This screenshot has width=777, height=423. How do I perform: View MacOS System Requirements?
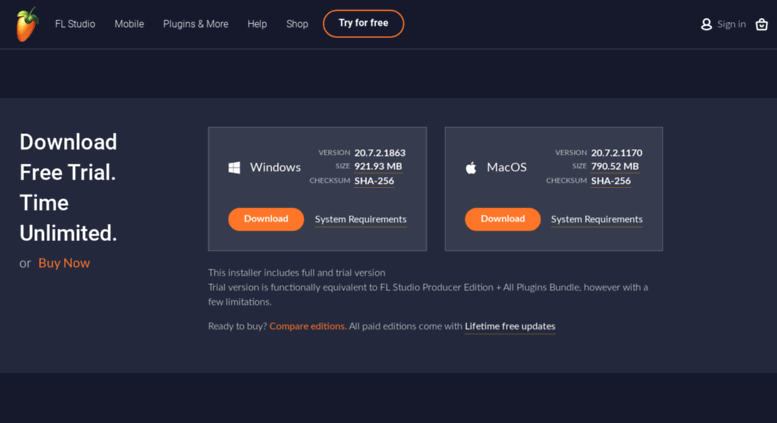597,219
